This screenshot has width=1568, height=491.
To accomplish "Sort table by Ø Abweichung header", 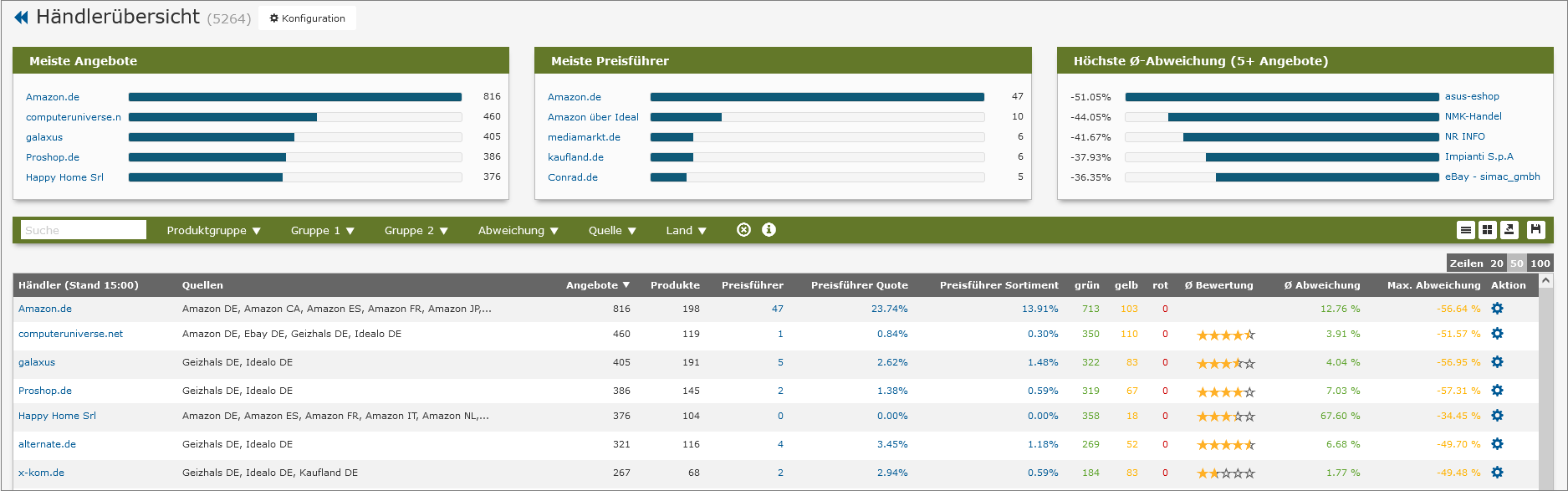I will coord(1322,285).
